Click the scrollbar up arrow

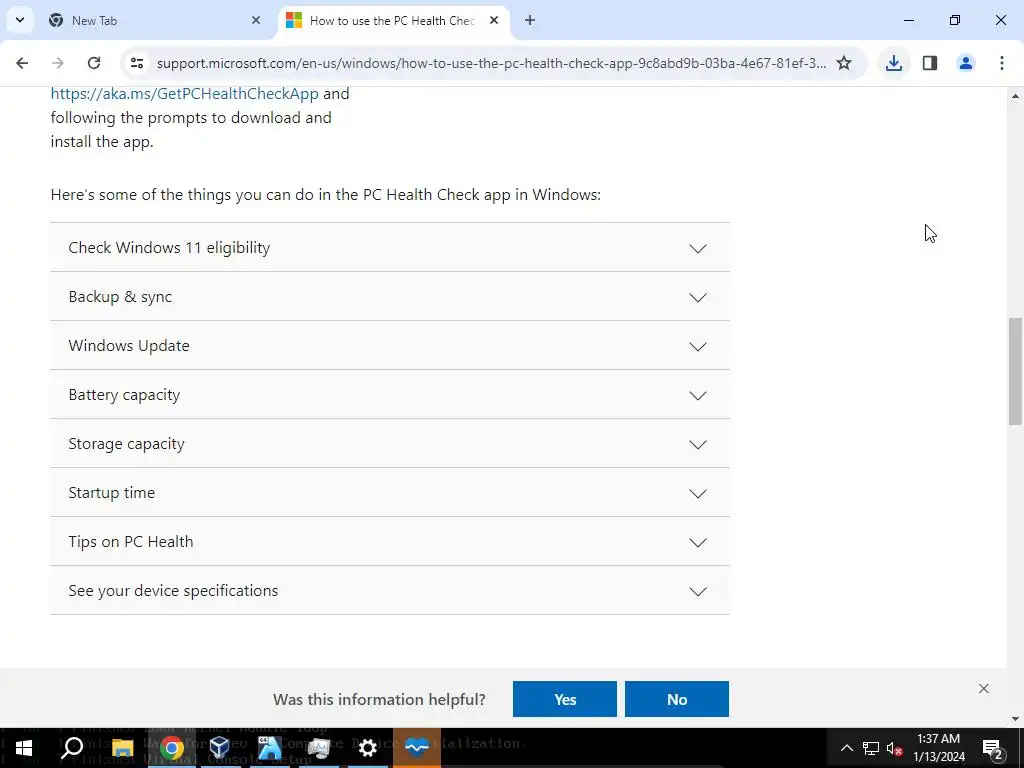pos(1015,96)
